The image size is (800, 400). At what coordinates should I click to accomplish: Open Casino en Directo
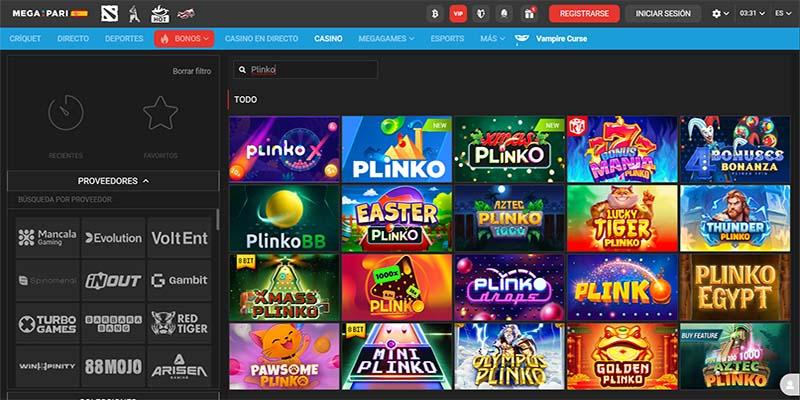pos(261,39)
